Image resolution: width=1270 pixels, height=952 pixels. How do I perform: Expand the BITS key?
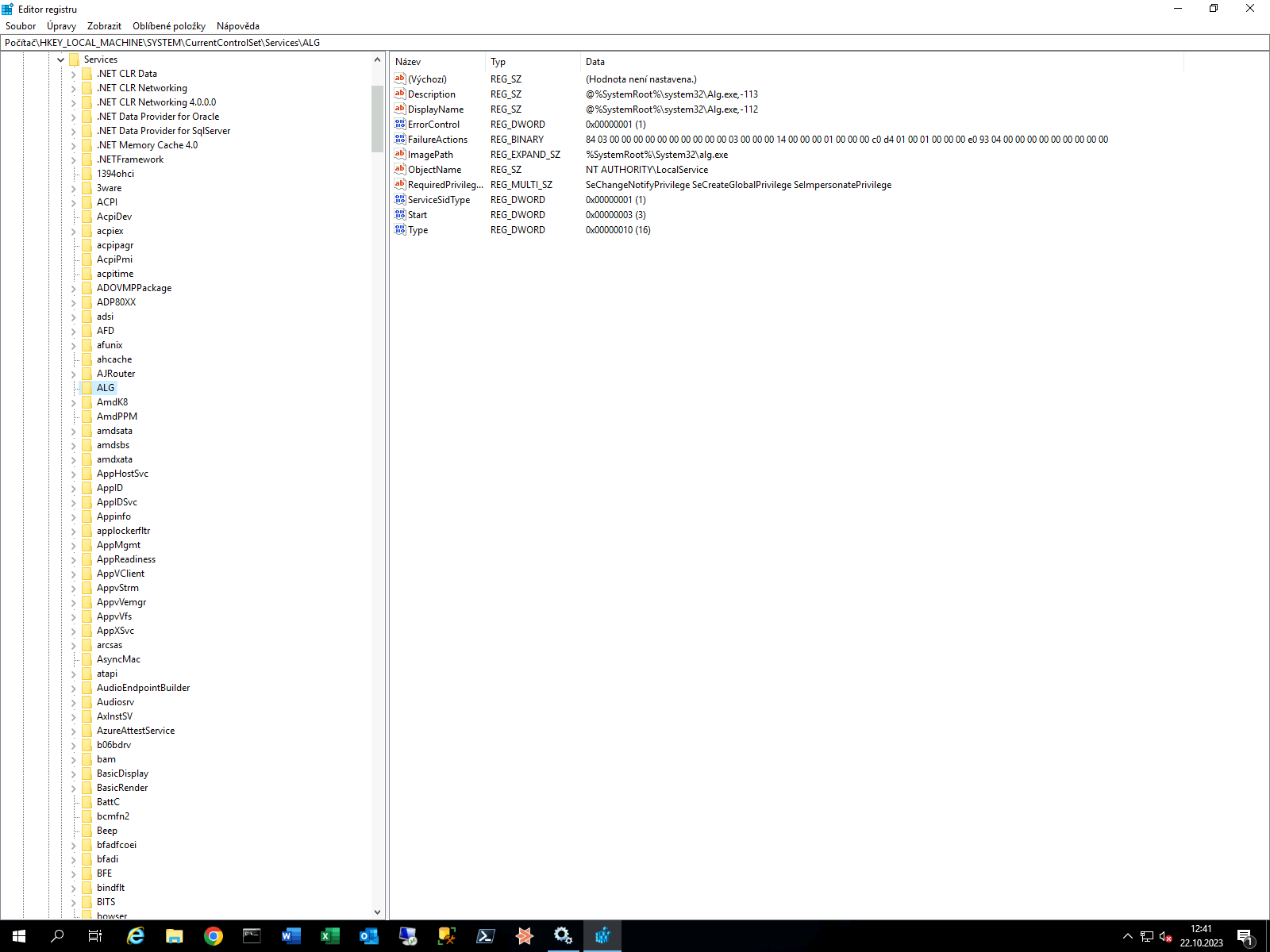74,902
